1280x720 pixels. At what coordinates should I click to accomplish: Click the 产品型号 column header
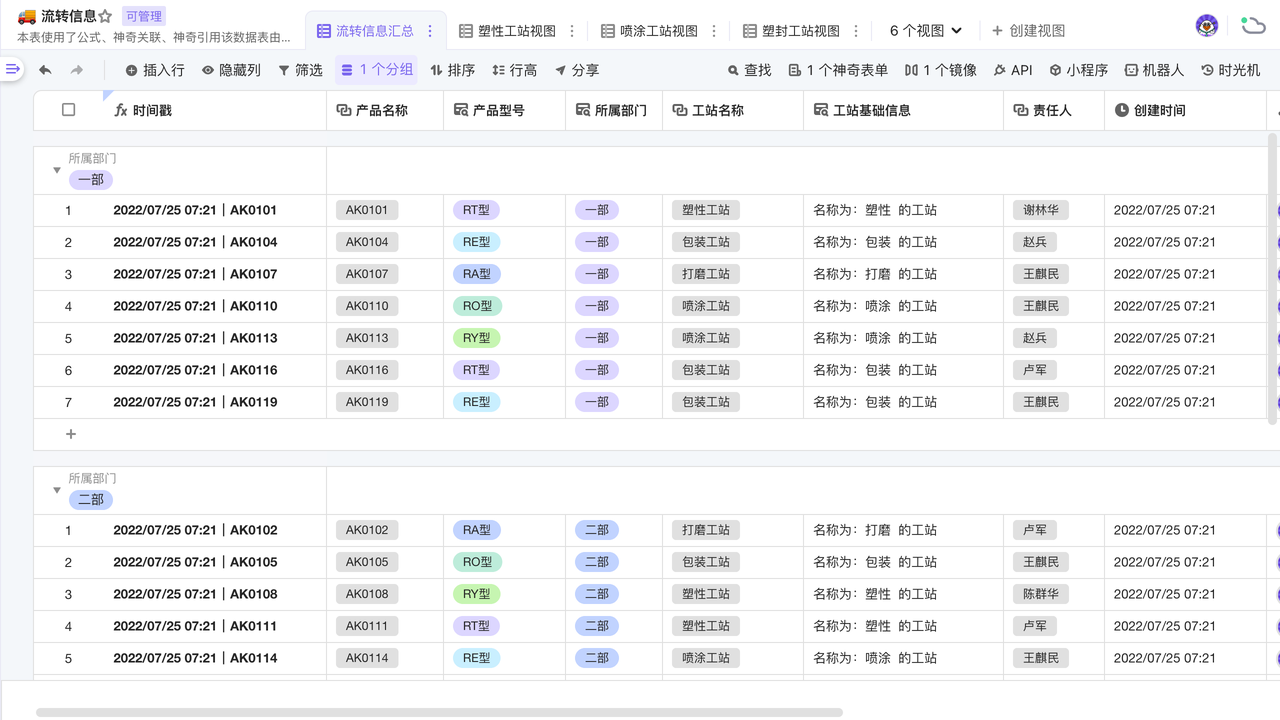click(504, 110)
